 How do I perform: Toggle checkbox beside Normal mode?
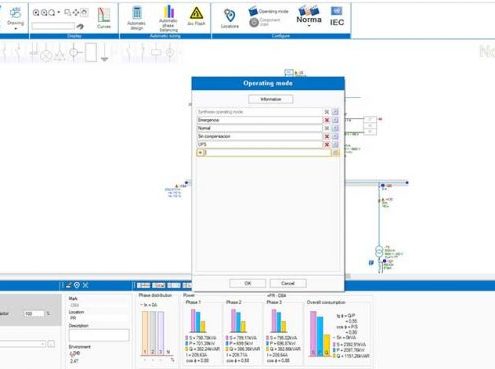click(335, 128)
